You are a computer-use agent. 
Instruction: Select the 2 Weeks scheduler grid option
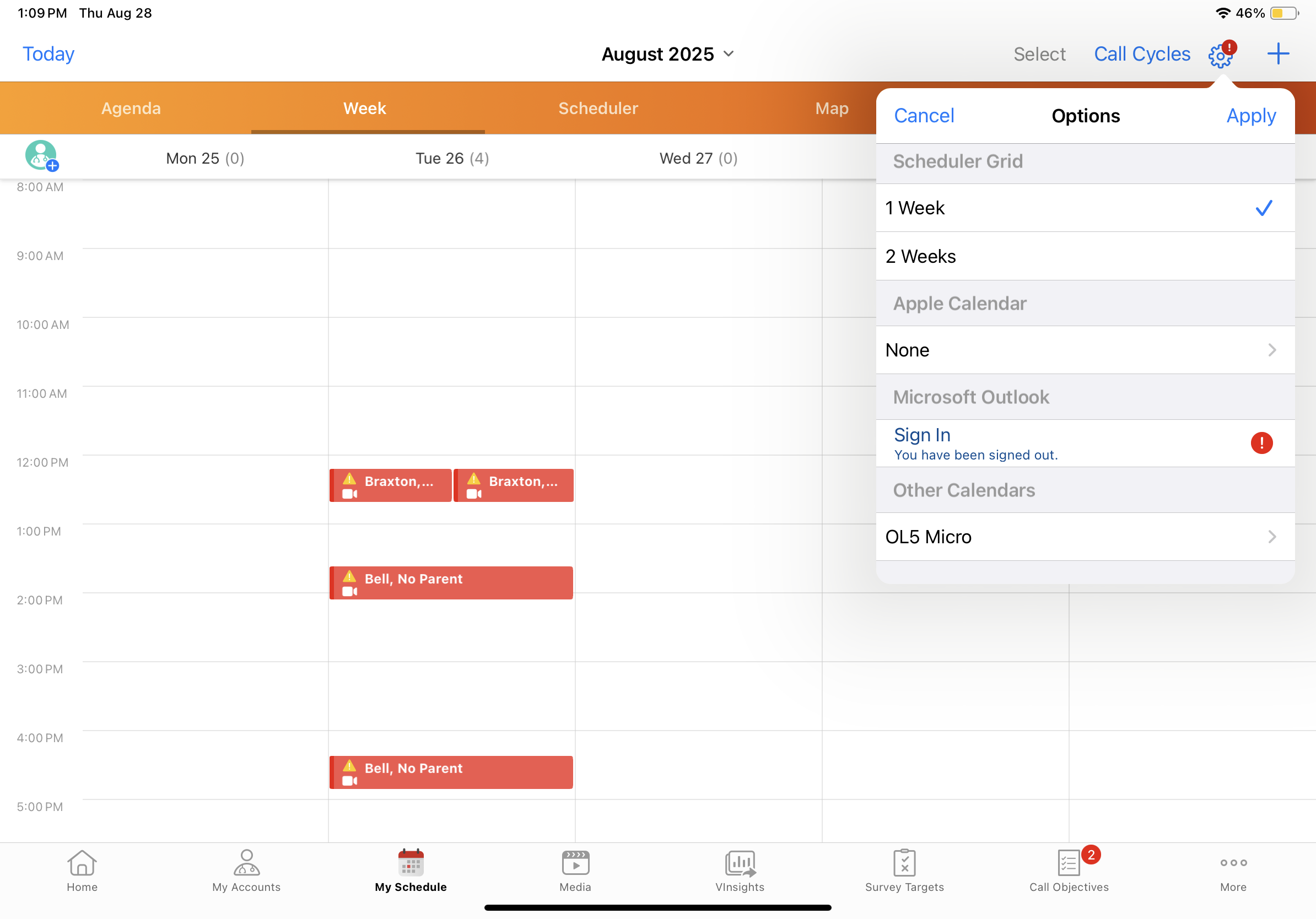tap(1085, 256)
